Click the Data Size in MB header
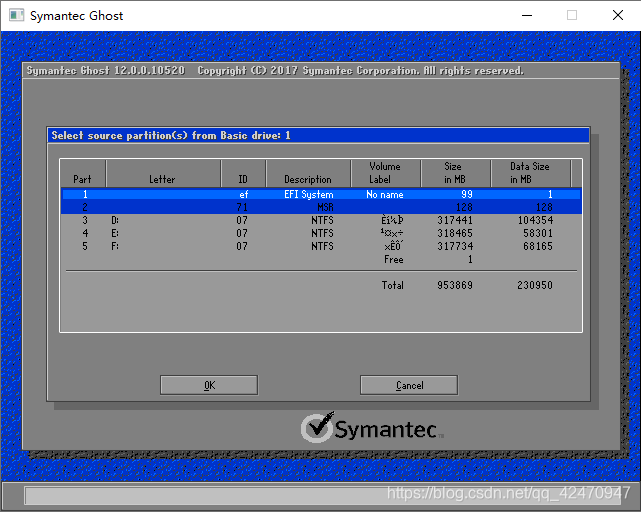Image resolution: width=641 pixels, height=512 pixels. pyautogui.click(x=530, y=173)
